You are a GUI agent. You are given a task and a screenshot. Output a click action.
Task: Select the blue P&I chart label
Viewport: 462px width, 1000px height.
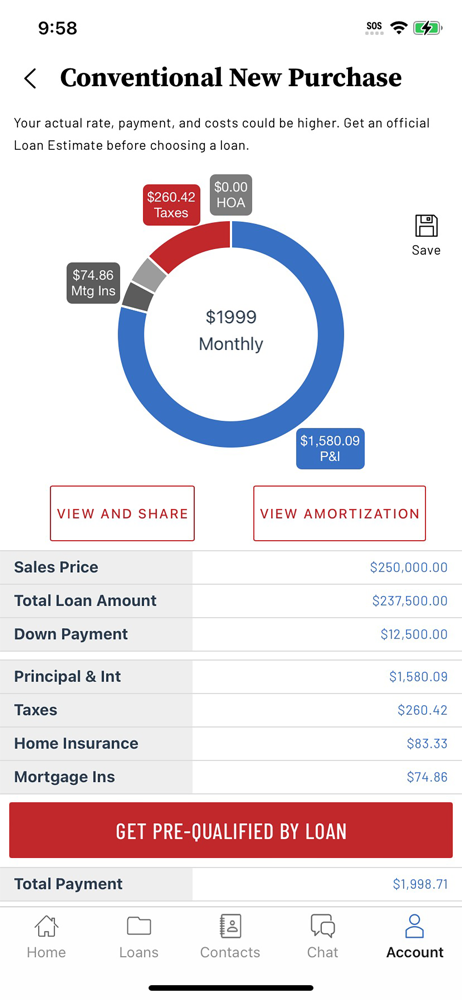coord(330,448)
